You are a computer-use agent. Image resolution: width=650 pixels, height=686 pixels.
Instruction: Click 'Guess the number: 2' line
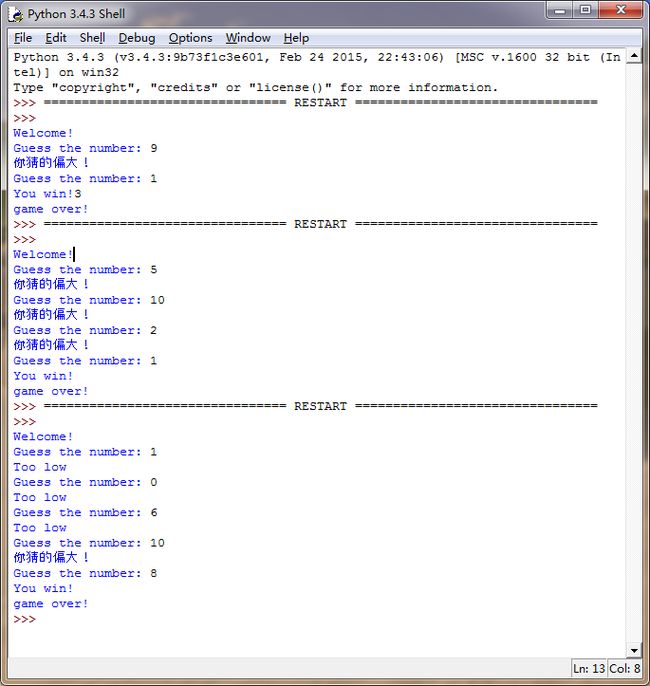point(85,330)
